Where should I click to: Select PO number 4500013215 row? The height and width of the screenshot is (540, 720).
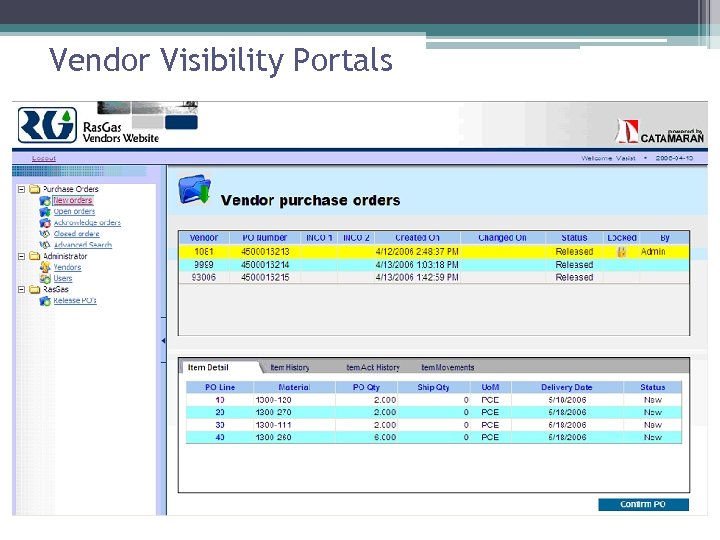(433, 277)
